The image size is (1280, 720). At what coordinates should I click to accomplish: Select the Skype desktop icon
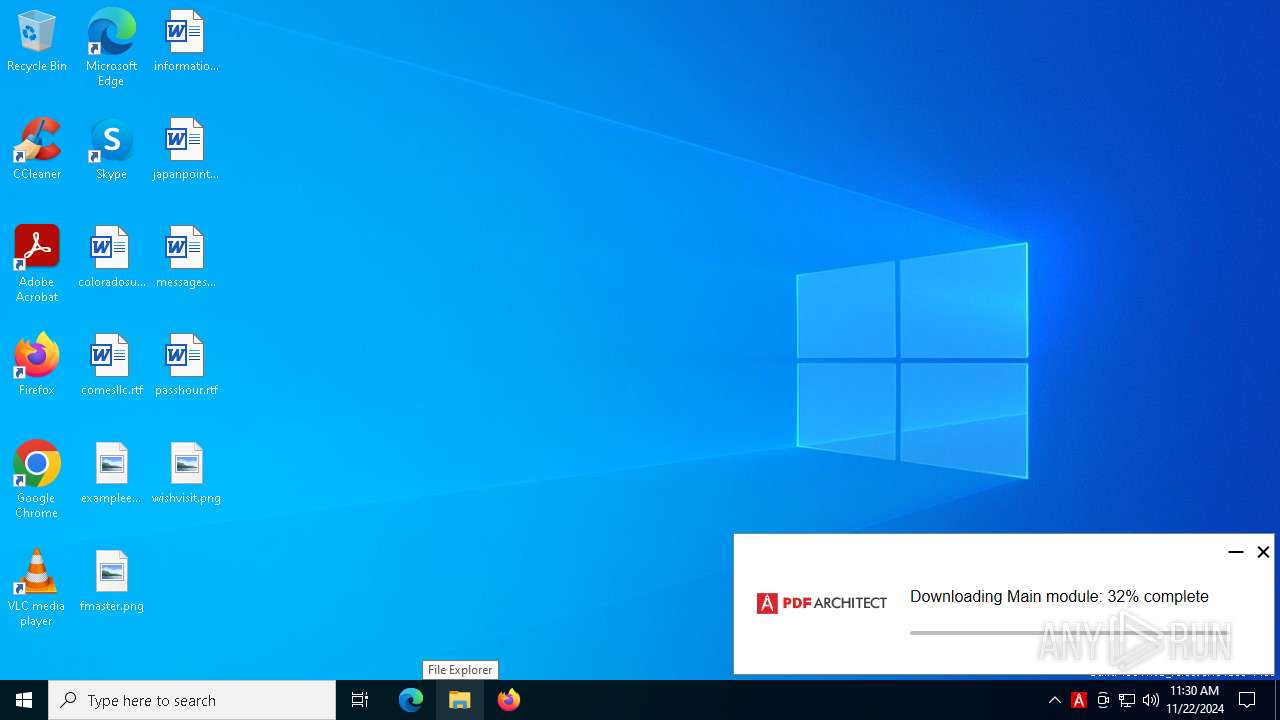111,150
